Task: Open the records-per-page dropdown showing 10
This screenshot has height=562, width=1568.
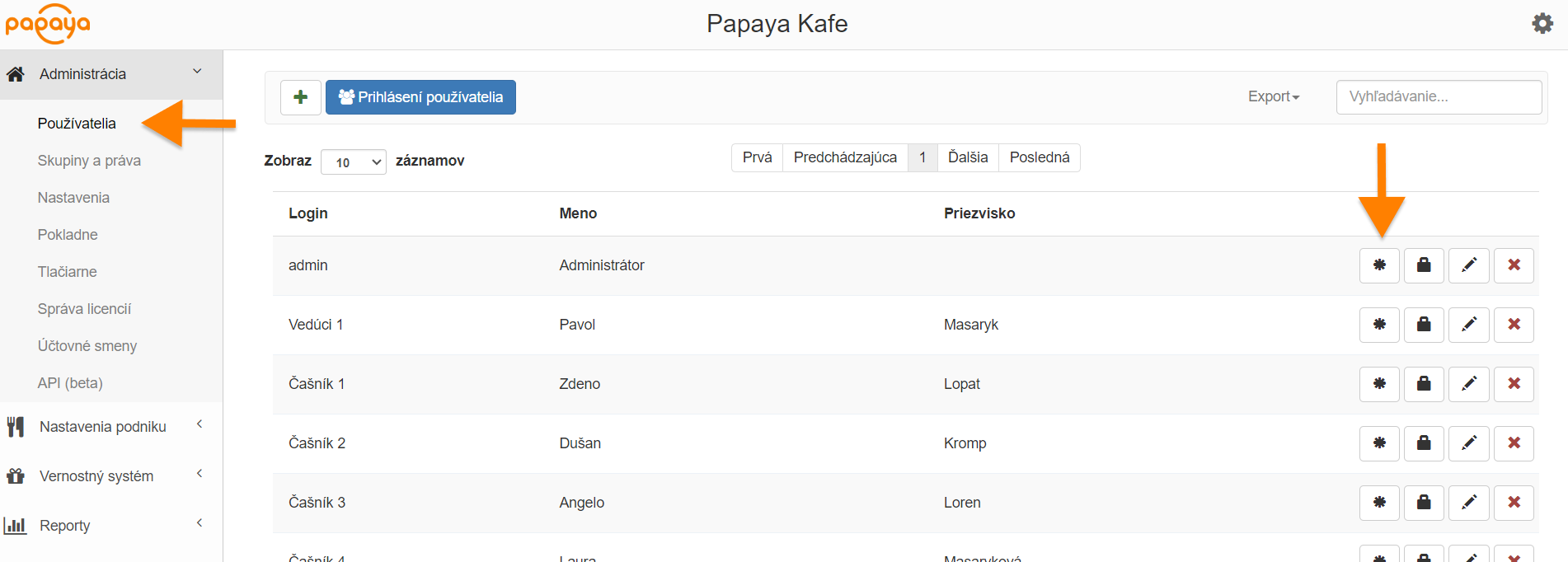Action: (353, 162)
